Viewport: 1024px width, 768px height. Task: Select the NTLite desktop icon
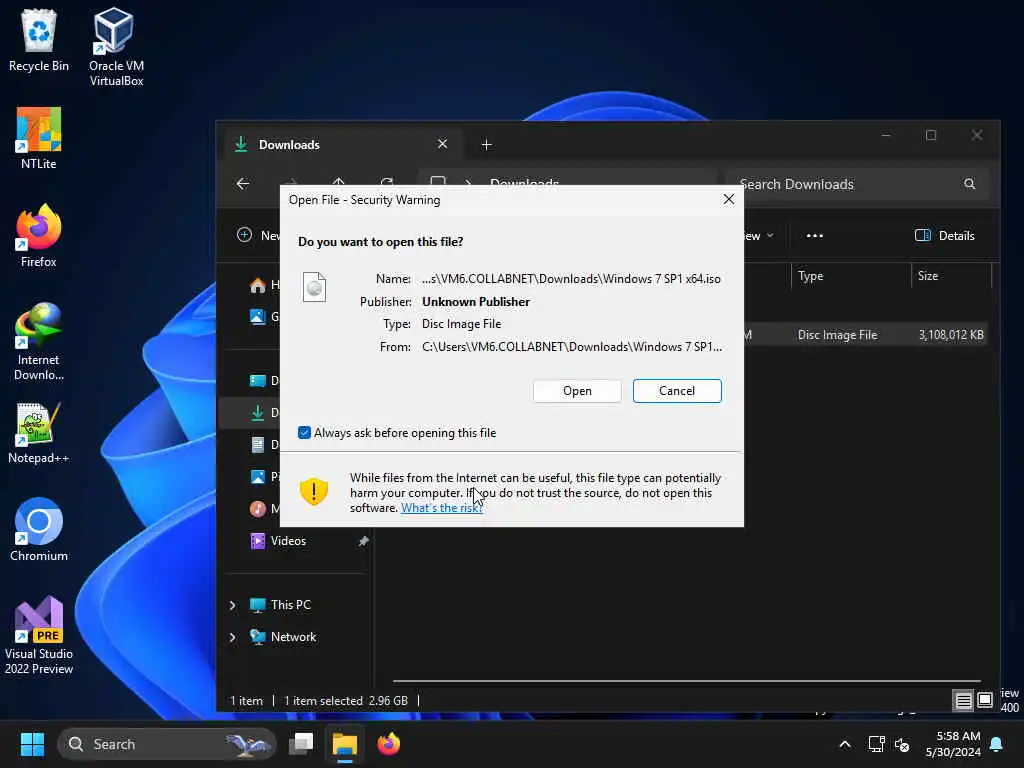(39, 138)
